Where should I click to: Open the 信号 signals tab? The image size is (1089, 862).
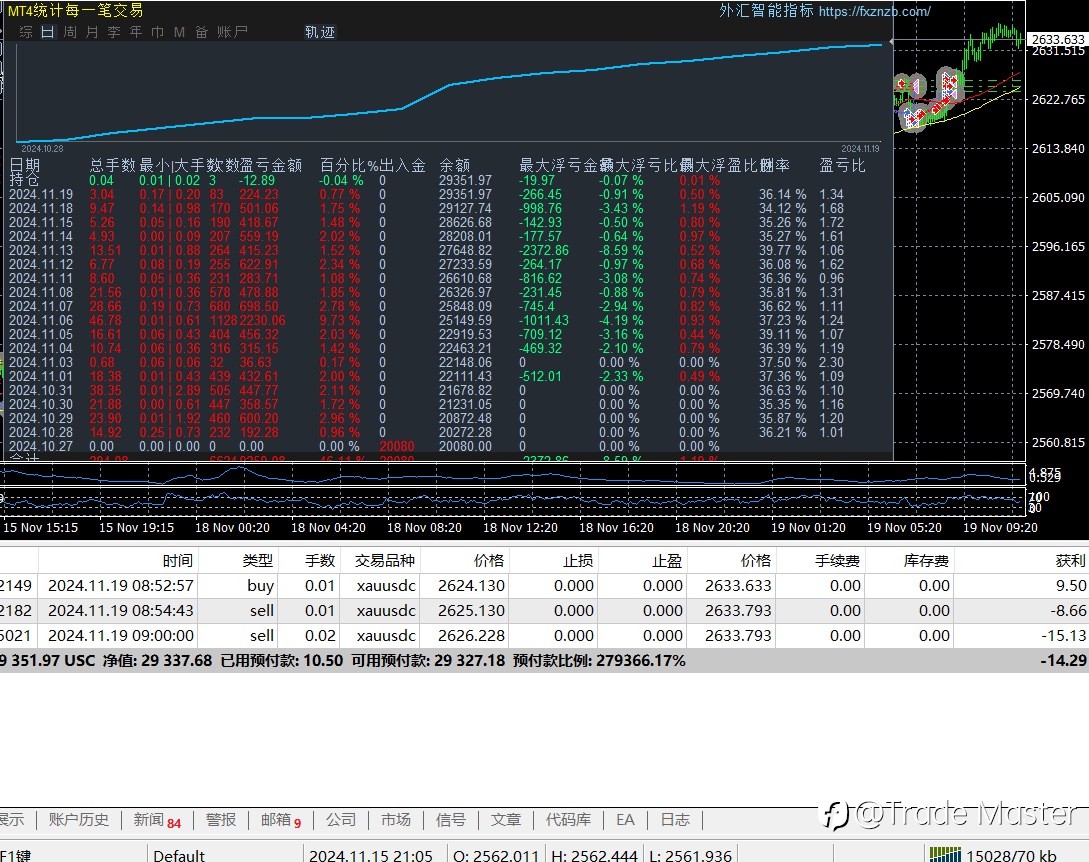click(451, 820)
